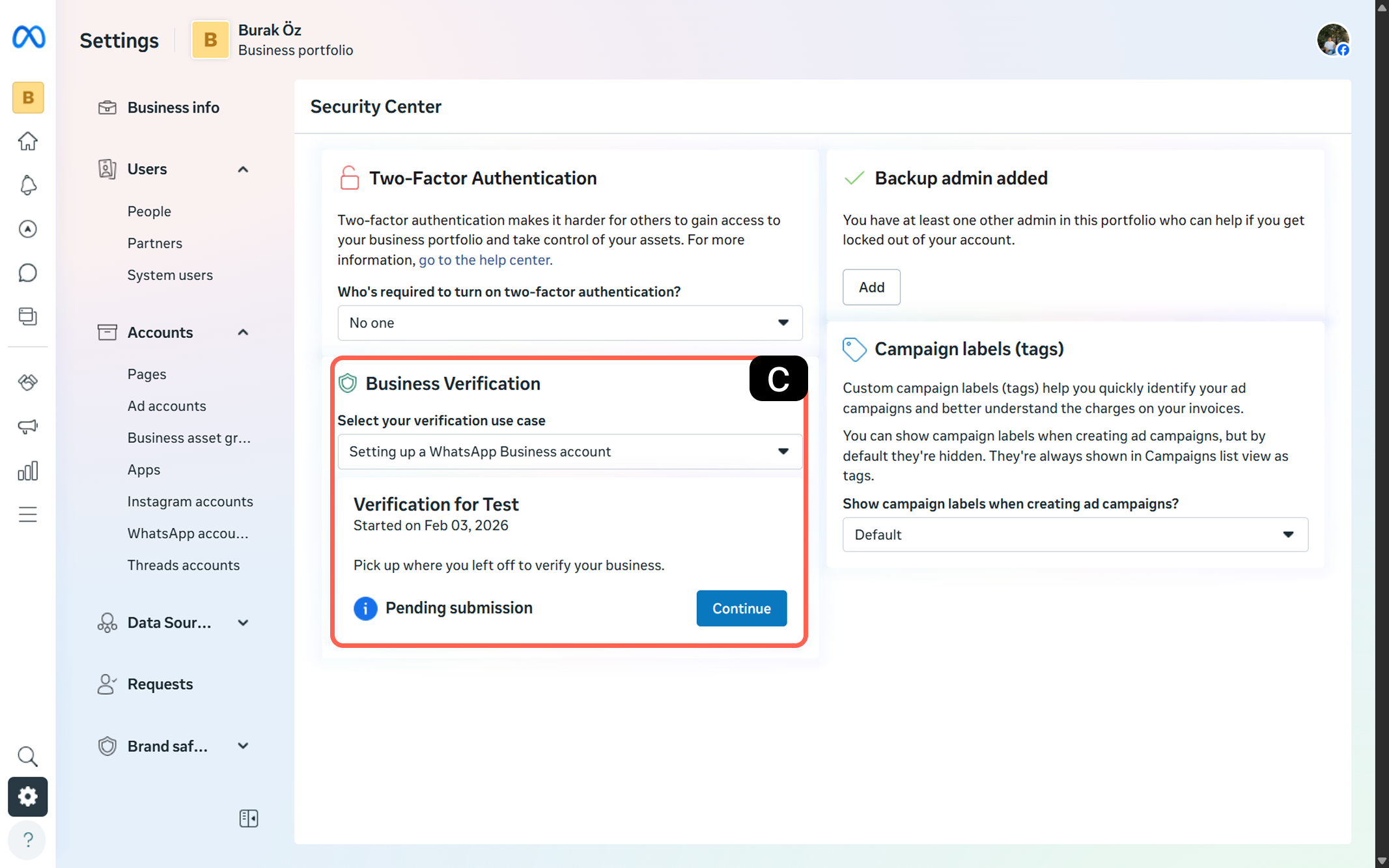The width and height of the screenshot is (1389, 868).
Task: Click the 'Started on Feb 03, 2026' text
Action: point(430,525)
